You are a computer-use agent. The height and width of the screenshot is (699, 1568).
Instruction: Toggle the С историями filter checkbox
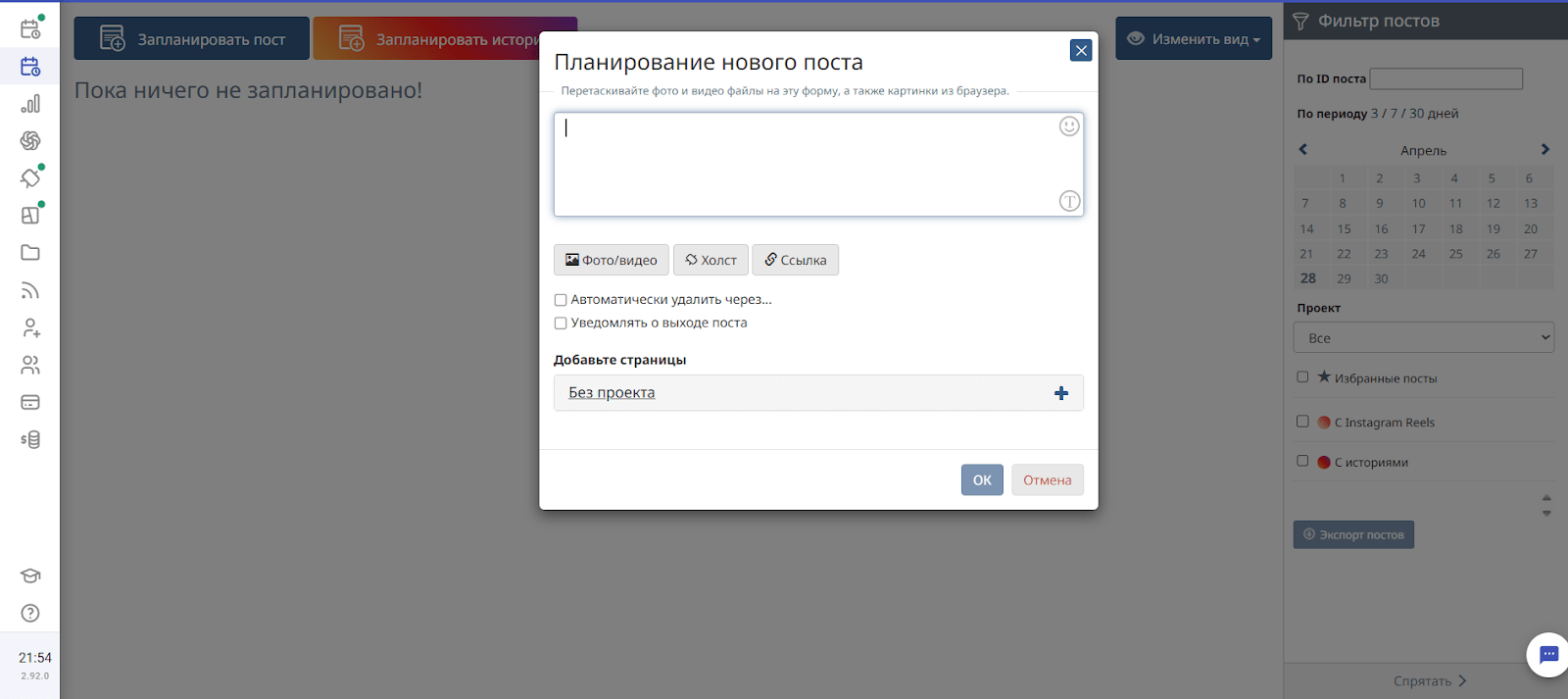click(1302, 461)
